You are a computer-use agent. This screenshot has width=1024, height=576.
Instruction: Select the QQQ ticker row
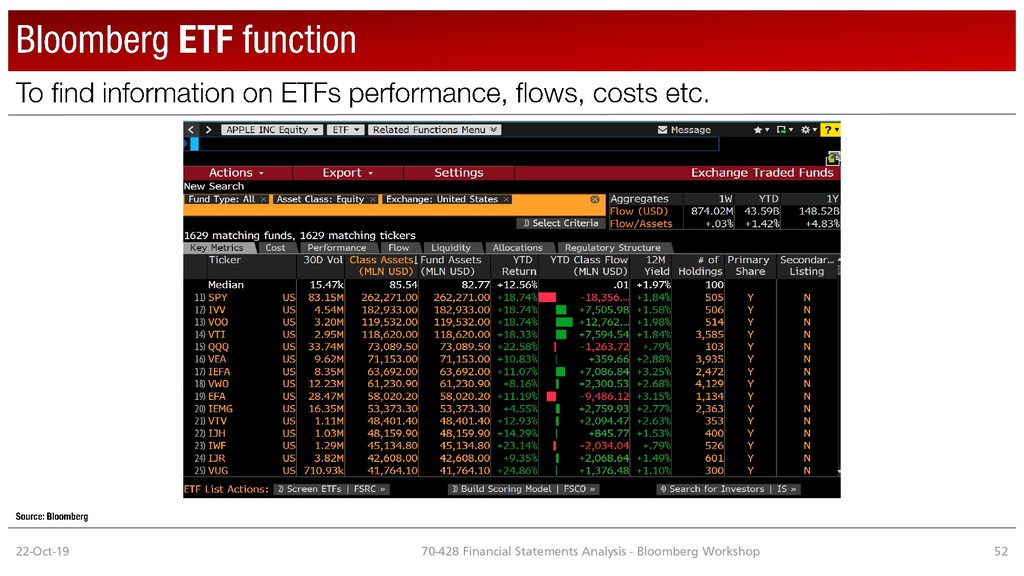click(x=511, y=347)
